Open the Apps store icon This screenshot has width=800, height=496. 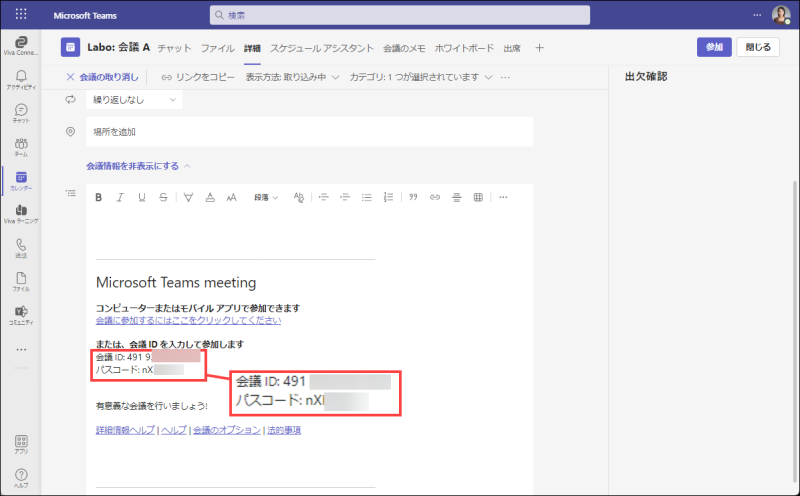click(x=21, y=444)
